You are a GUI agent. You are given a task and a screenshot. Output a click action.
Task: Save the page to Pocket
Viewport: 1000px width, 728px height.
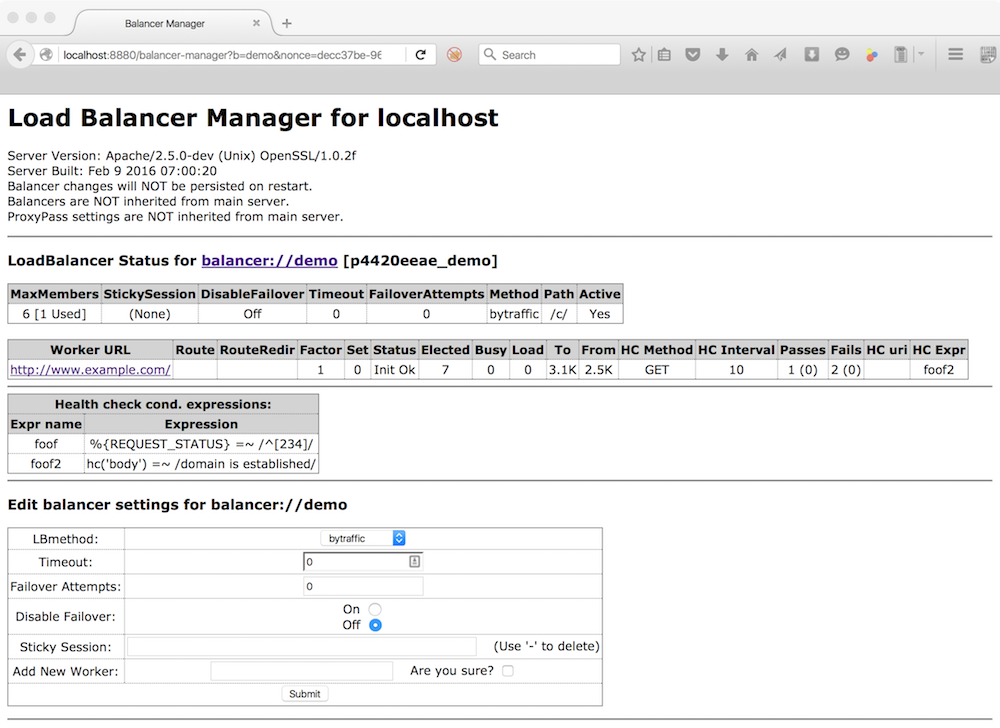coord(692,54)
